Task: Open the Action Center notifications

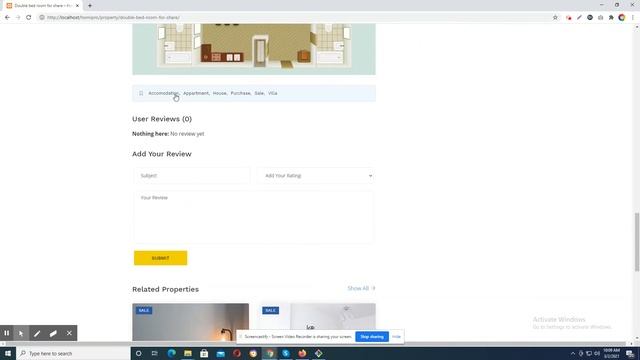Action: click(x=630, y=353)
